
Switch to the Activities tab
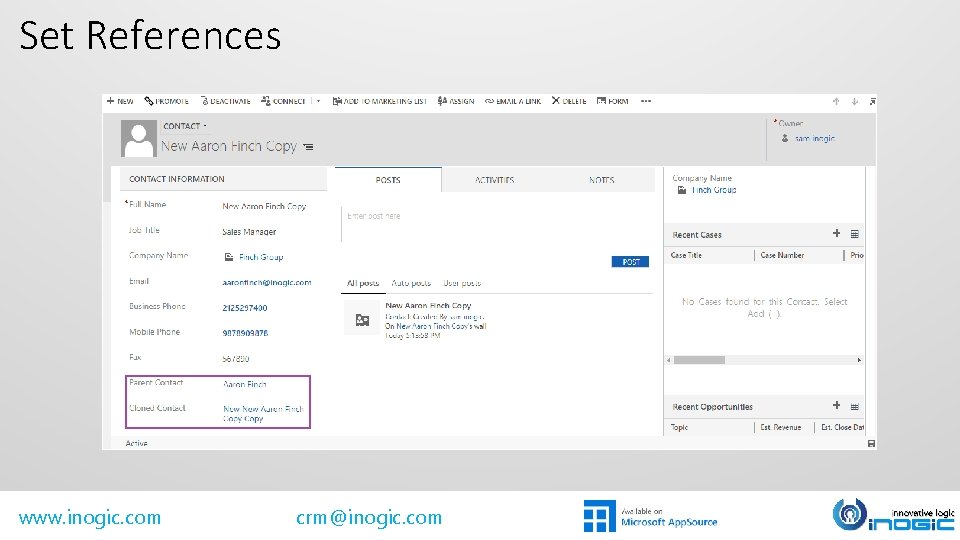pos(495,180)
